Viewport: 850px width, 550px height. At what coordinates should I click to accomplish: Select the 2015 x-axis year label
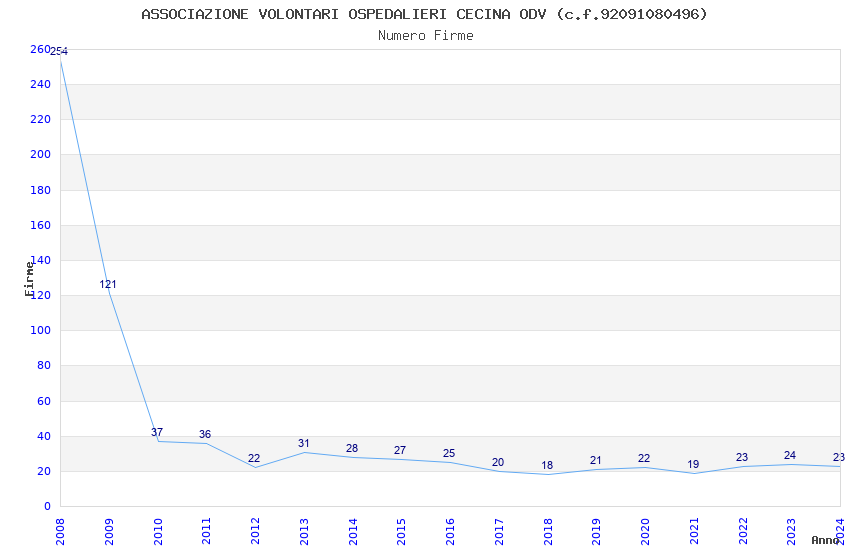(x=401, y=529)
